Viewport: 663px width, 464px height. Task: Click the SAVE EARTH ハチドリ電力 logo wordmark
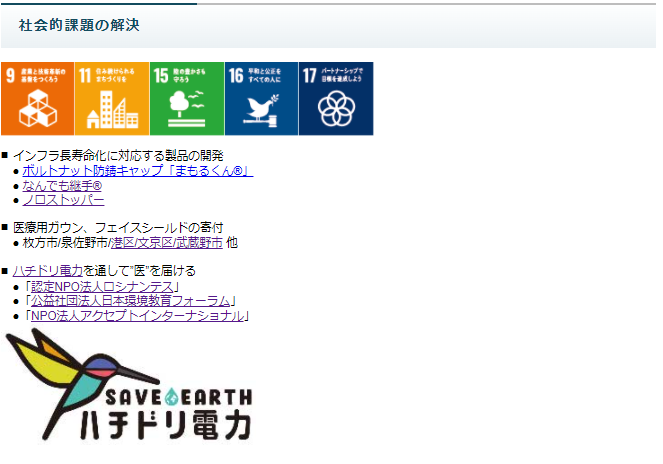point(167,415)
